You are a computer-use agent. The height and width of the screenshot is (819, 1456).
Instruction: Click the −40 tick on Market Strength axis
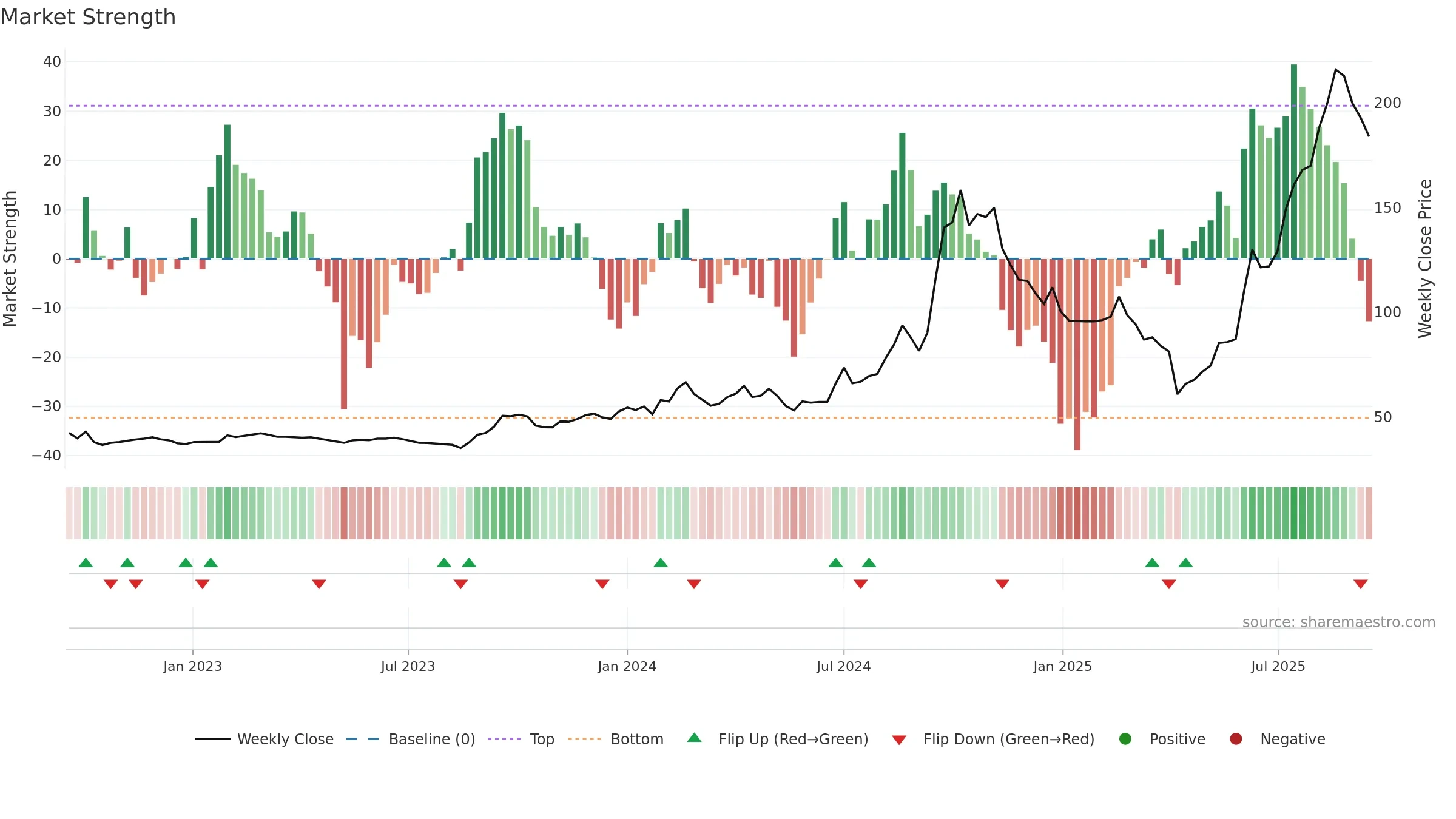pos(47,456)
